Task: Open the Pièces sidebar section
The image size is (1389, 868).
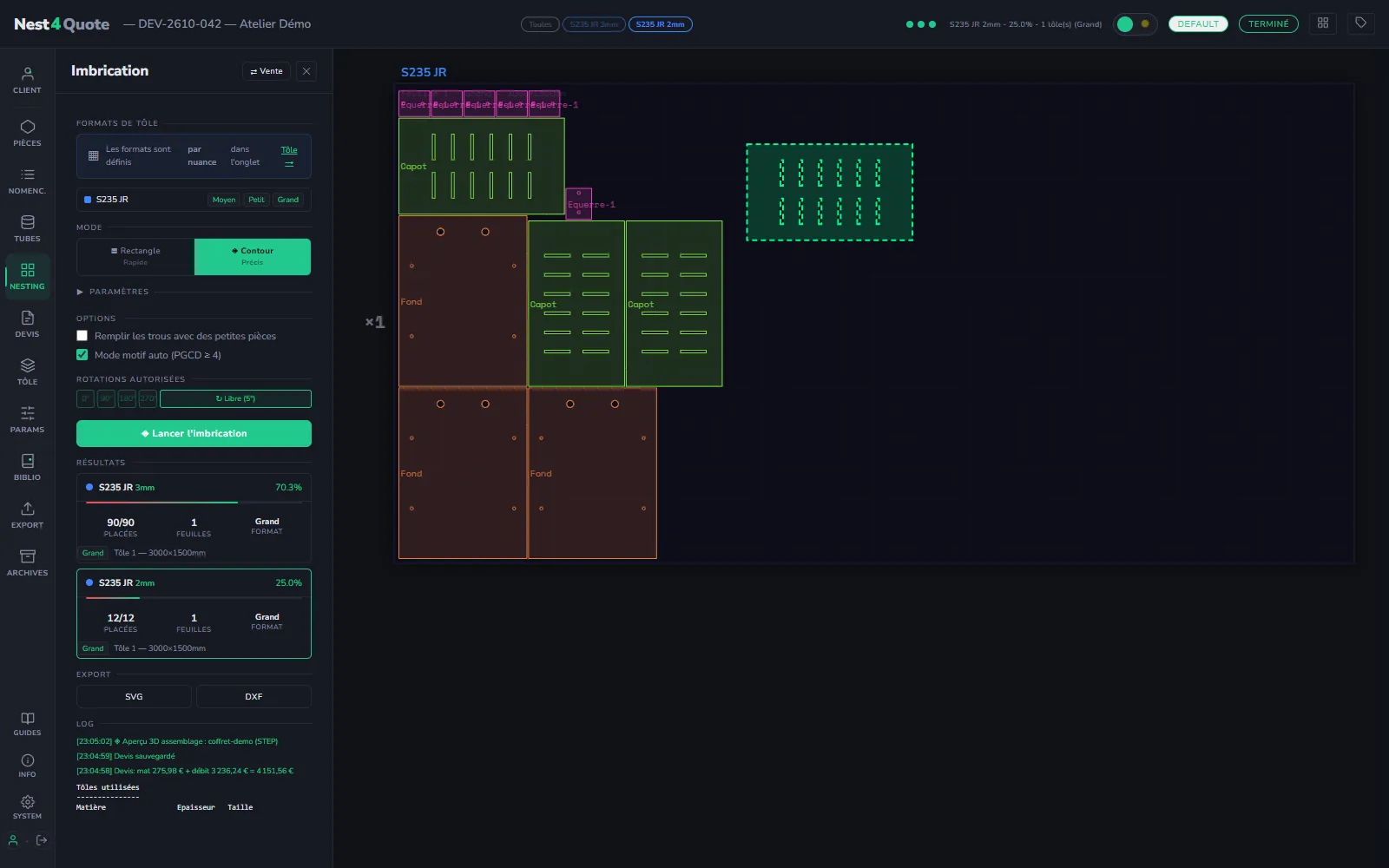Action: pos(27,133)
